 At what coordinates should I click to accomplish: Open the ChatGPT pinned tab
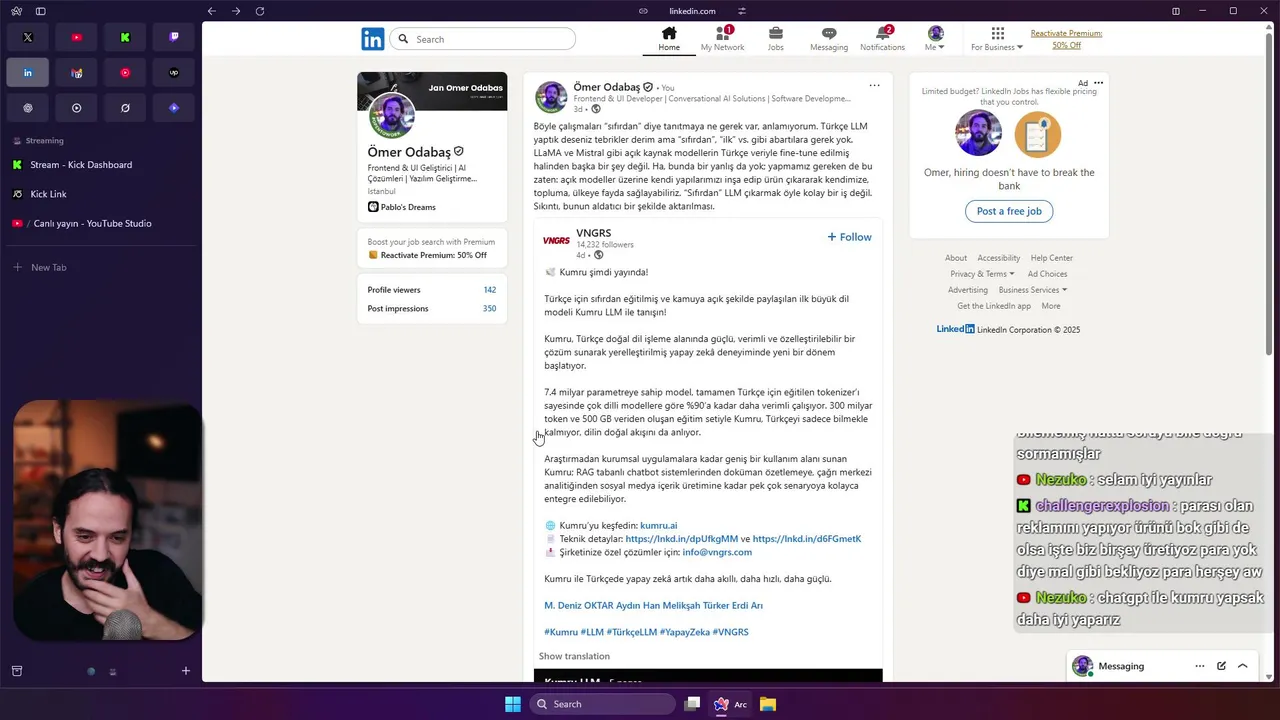[28, 108]
